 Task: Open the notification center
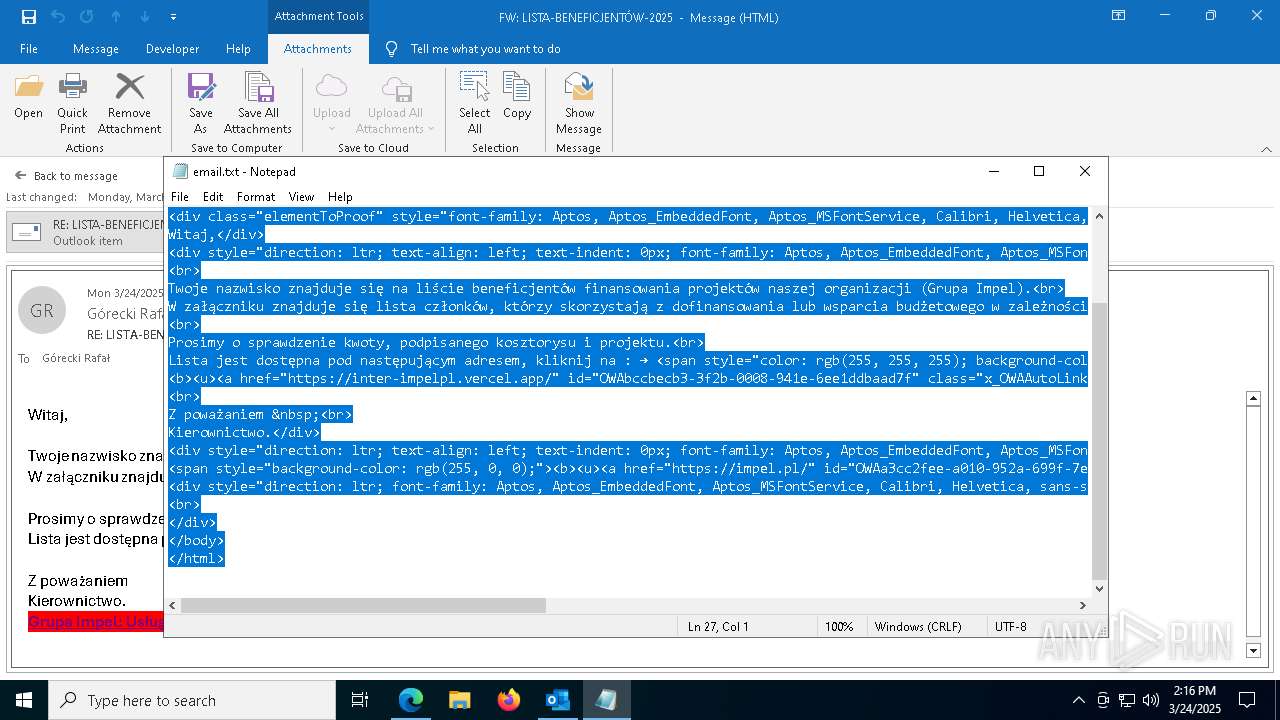tap(1247, 700)
